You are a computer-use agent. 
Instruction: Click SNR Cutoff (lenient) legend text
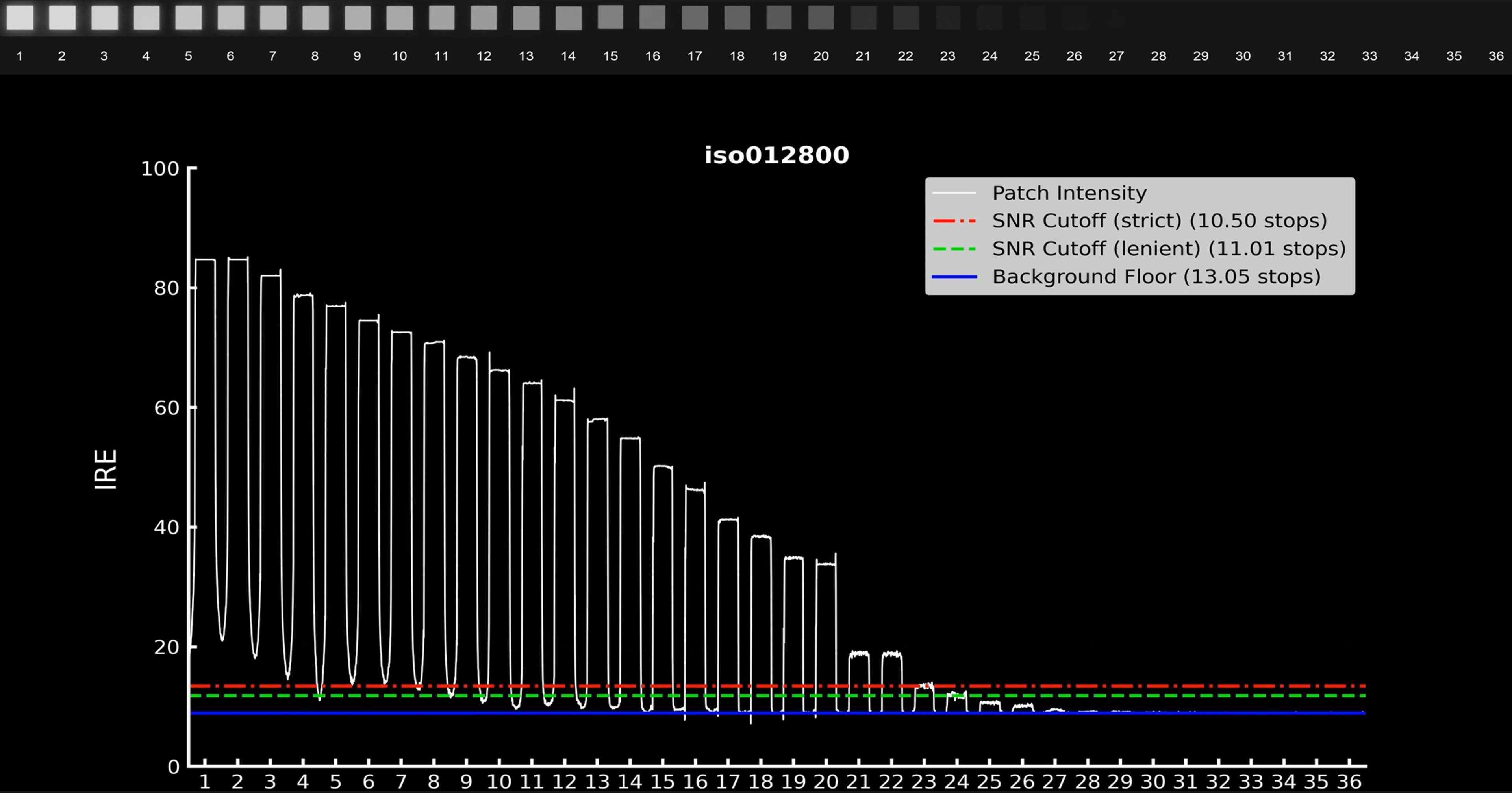tap(1169, 249)
